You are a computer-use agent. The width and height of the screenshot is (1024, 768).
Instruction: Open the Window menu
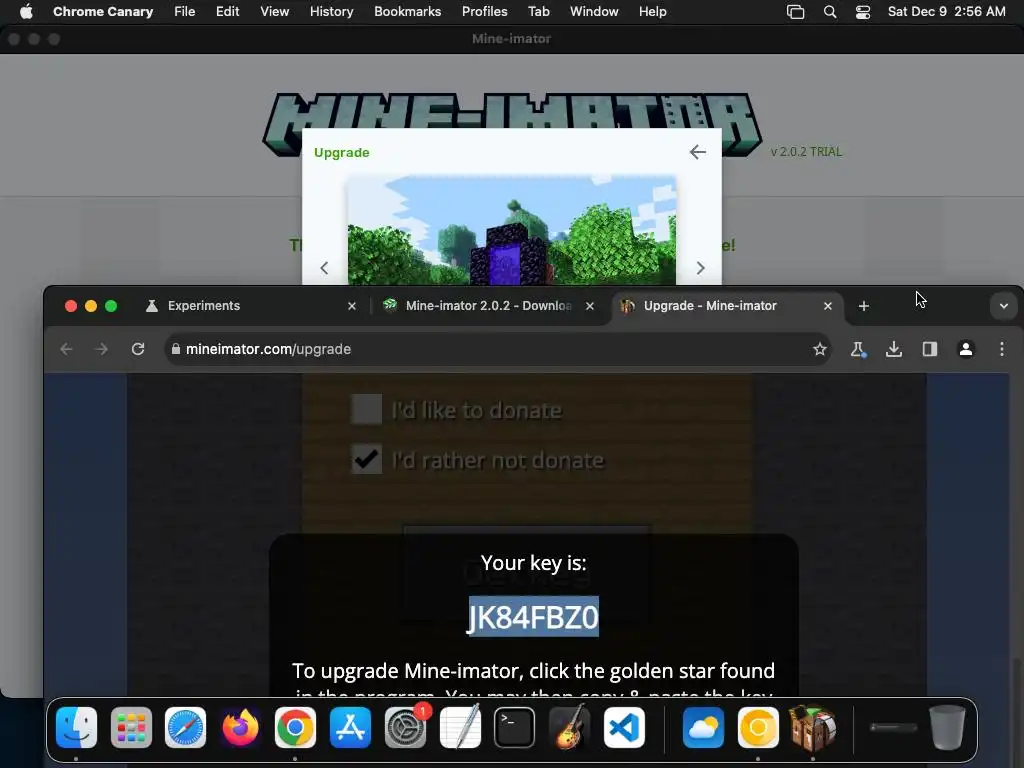click(x=594, y=12)
